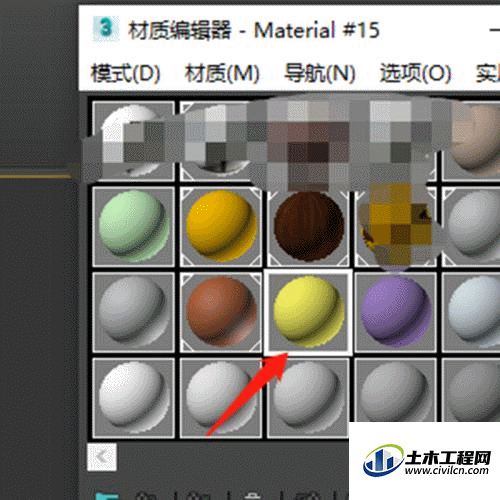The image size is (500, 500).
Task: Select the brightest white sphere in the bottom row
Action: coord(133,398)
